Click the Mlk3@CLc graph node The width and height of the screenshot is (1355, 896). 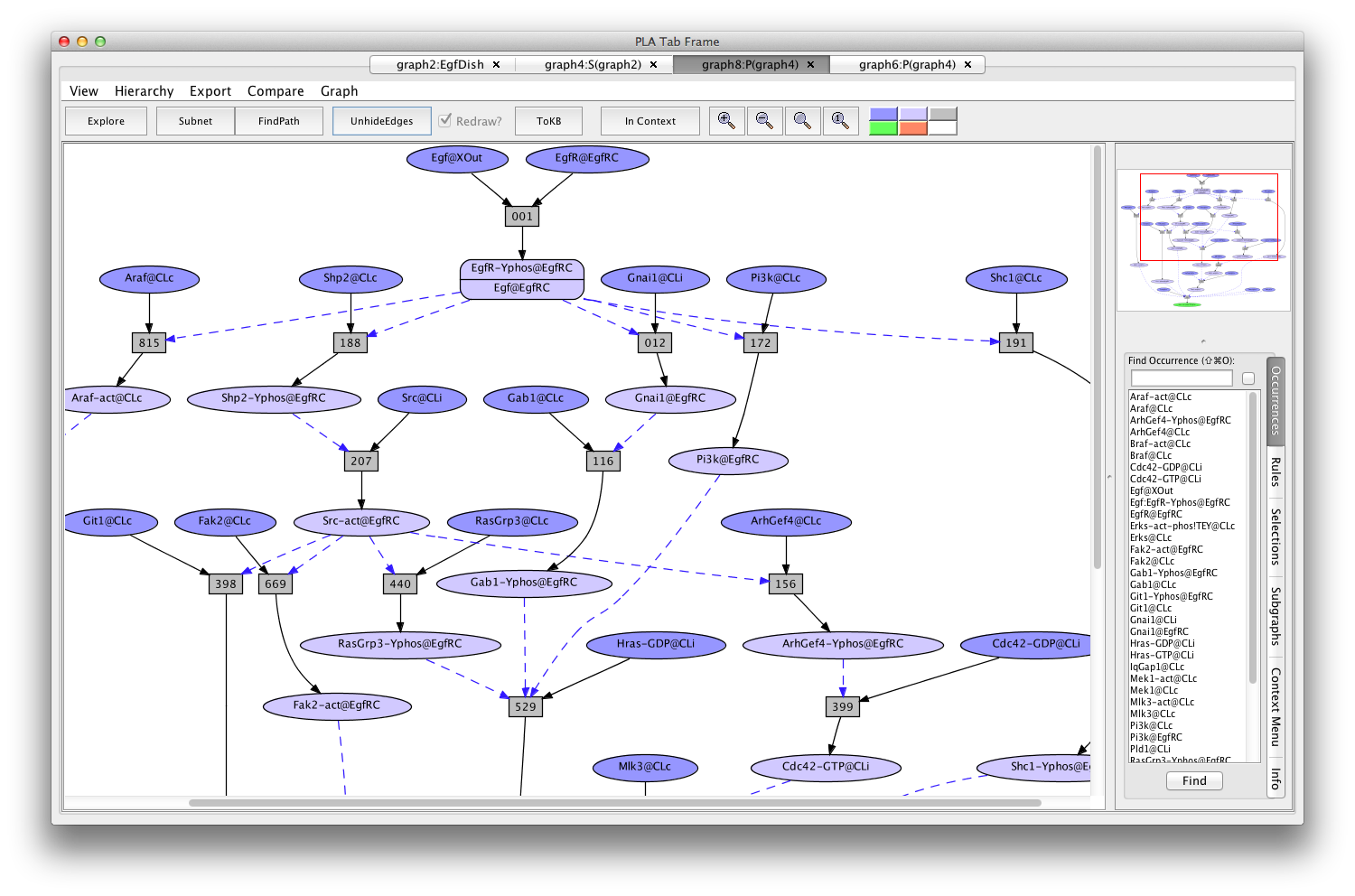(x=645, y=767)
